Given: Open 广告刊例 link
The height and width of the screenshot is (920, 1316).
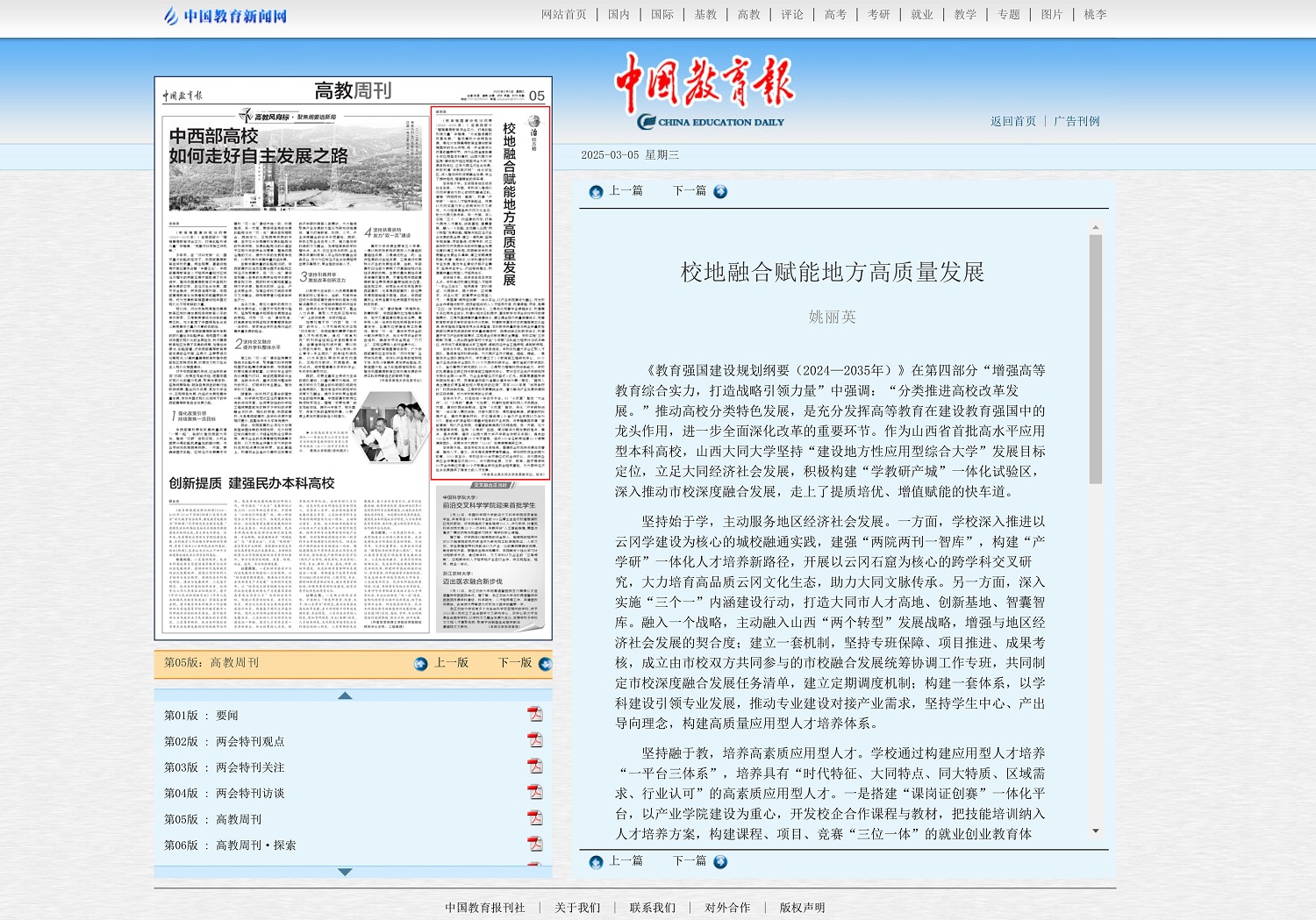Looking at the screenshot, I should (x=1076, y=122).
